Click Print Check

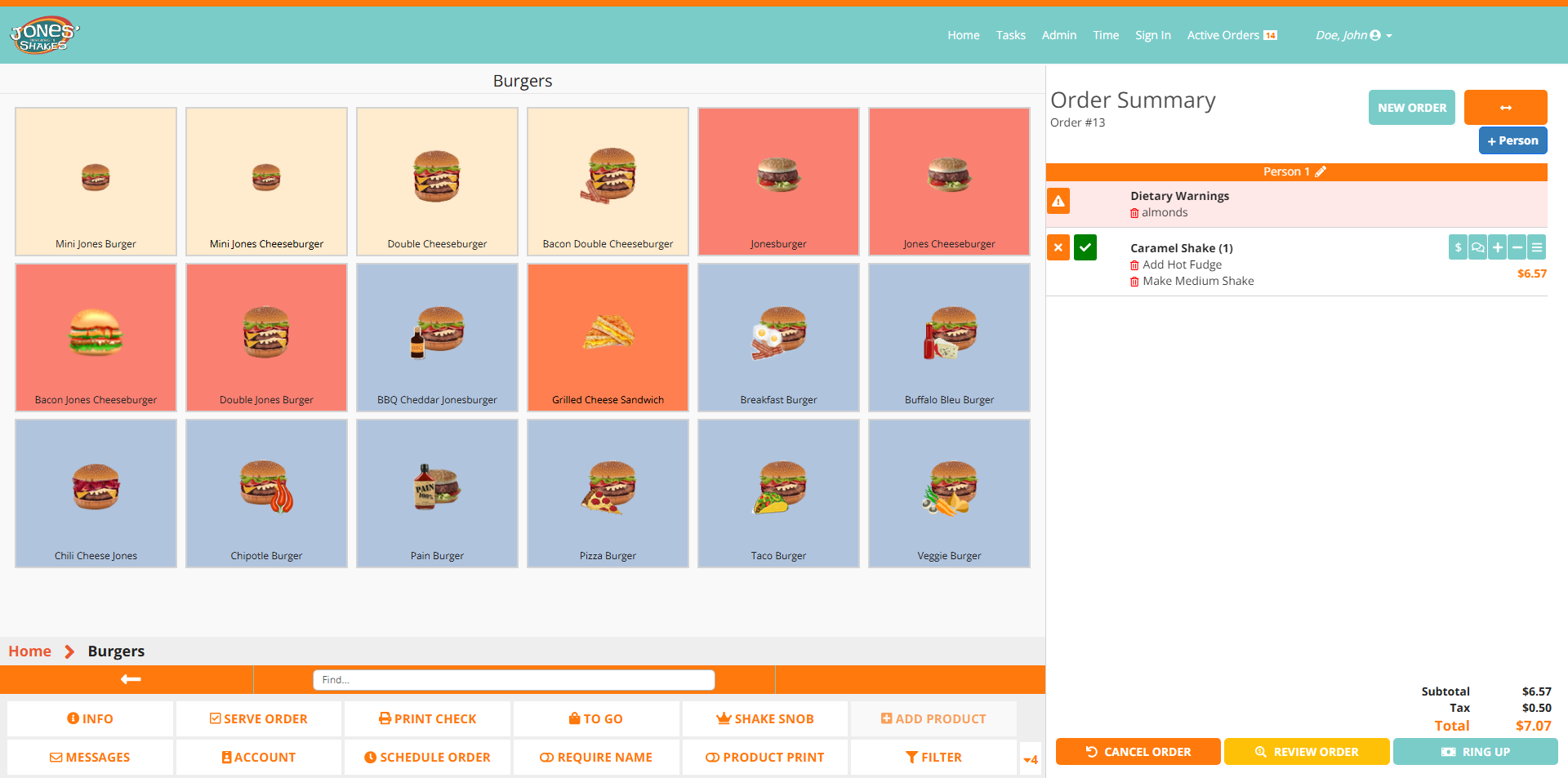(x=427, y=718)
